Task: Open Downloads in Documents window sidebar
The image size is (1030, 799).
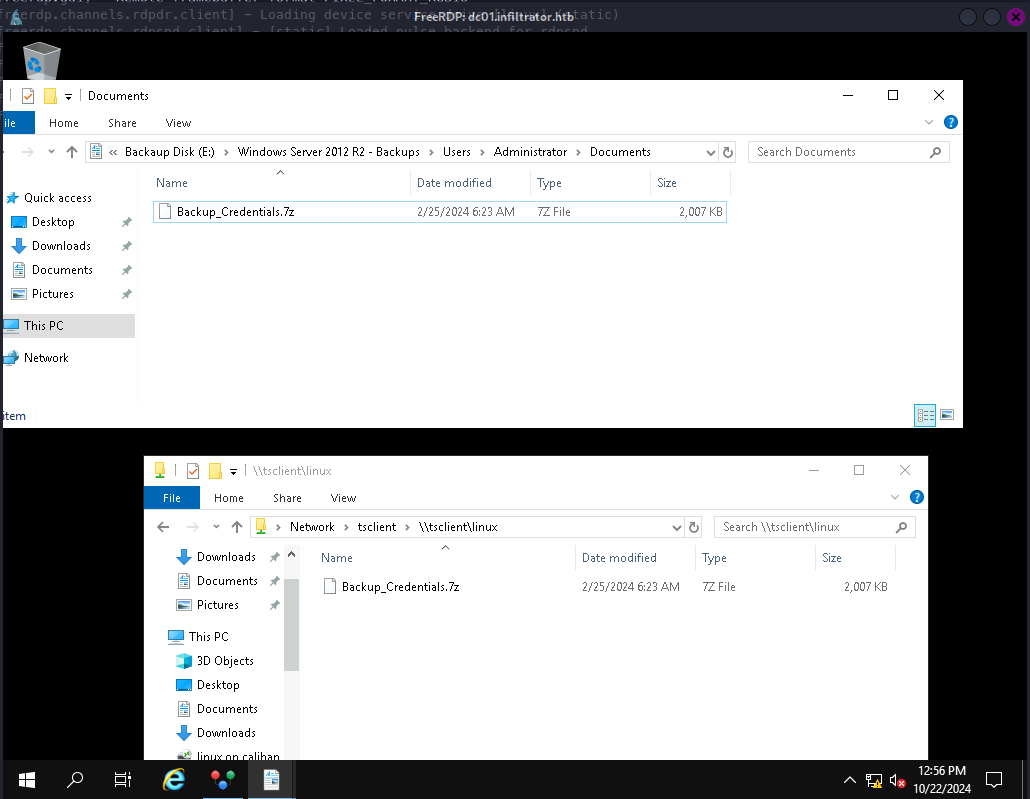Action: [61, 246]
